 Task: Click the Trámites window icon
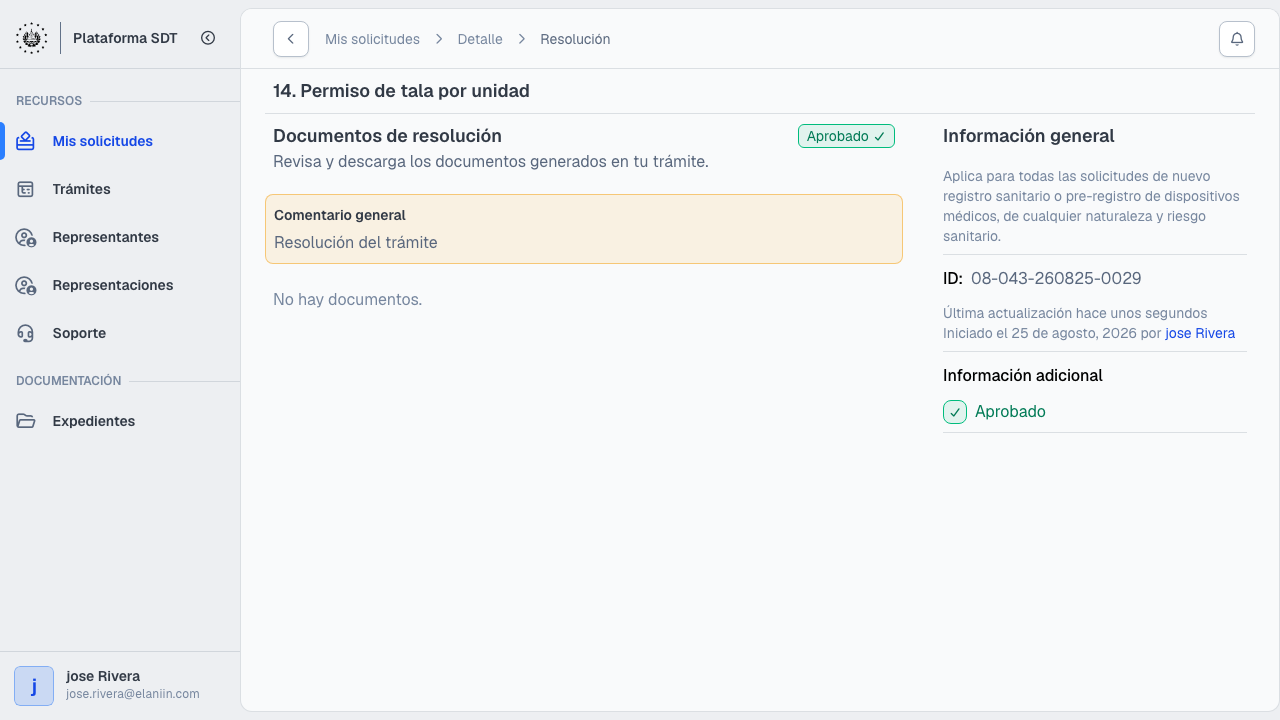tap(26, 189)
